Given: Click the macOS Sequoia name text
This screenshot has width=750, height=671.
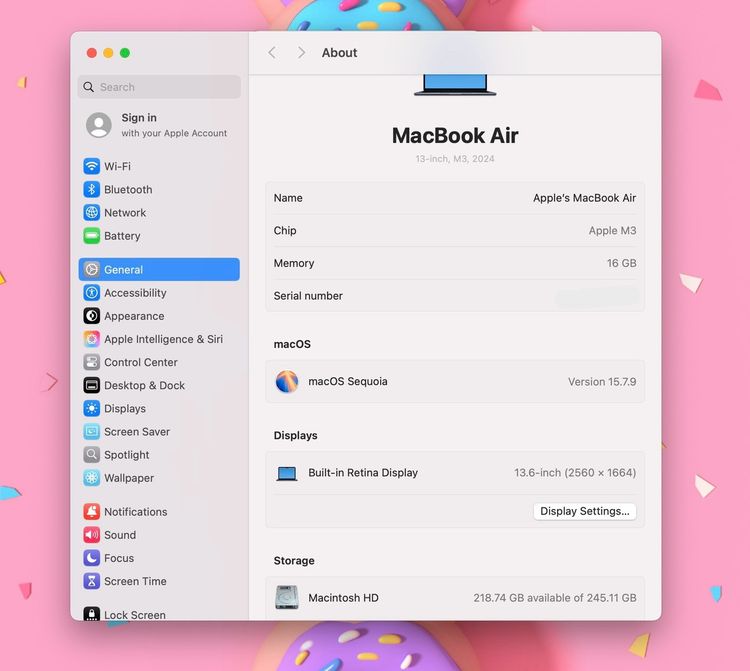Looking at the screenshot, I should [x=348, y=382].
